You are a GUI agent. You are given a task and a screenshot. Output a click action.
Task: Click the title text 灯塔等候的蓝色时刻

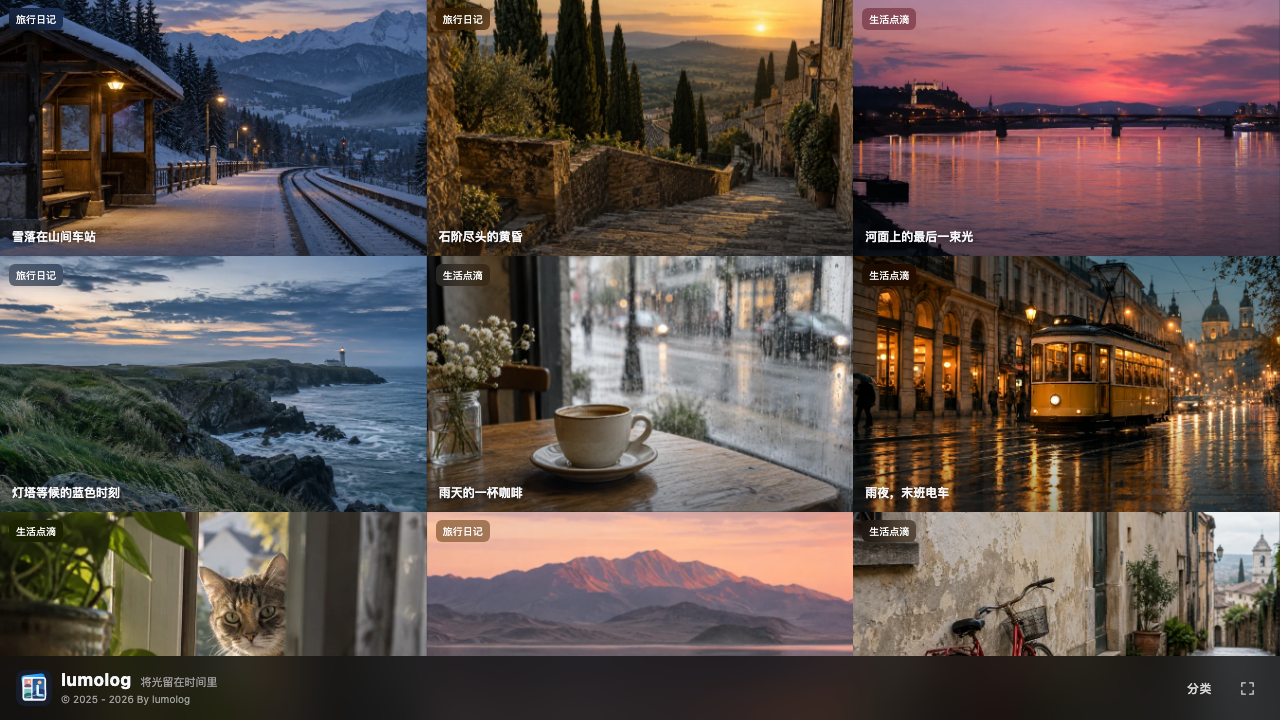pyautogui.click(x=66, y=493)
